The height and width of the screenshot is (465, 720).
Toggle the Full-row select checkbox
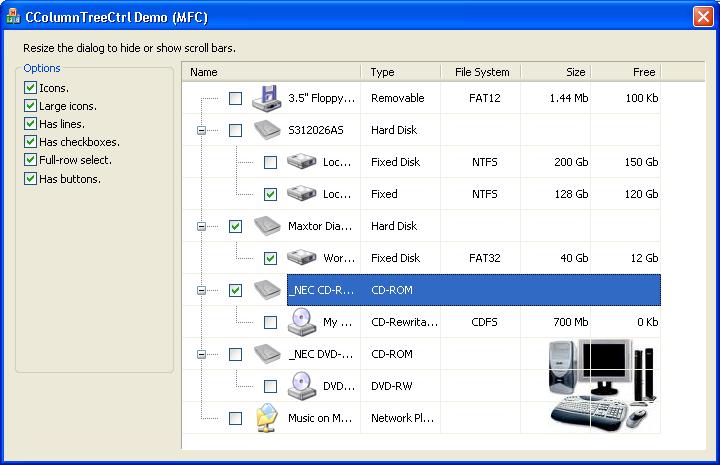point(30,160)
